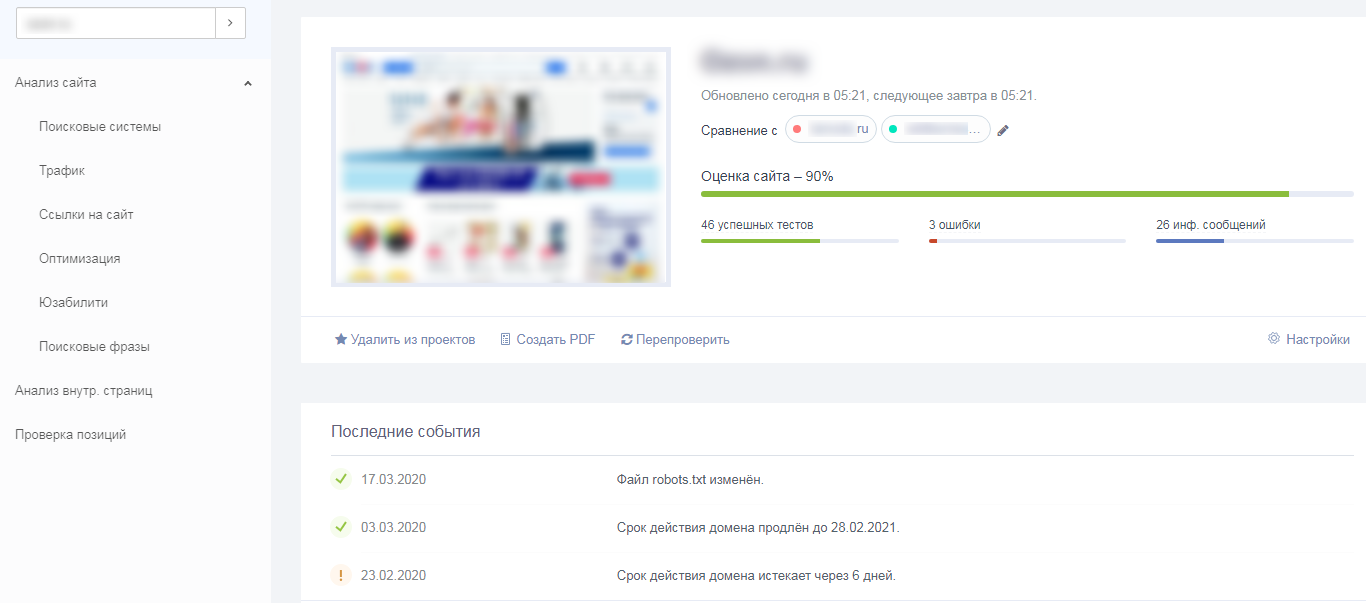The height and width of the screenshot is (603, 1366).
Task: Click the PDF document icon
Action: [505, 340]
